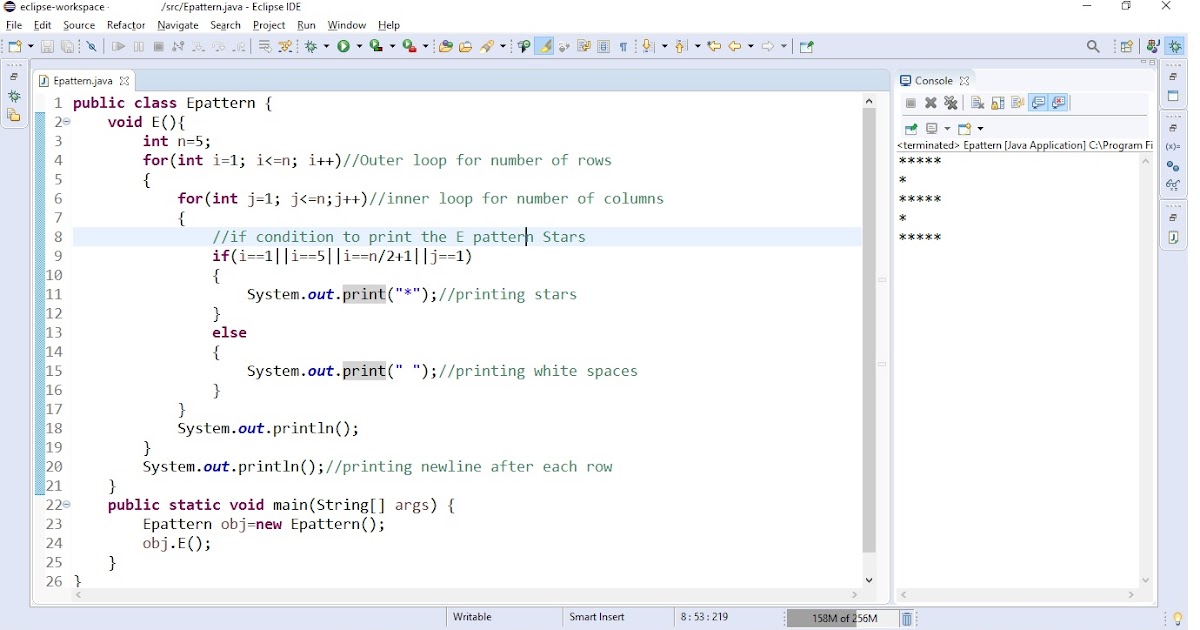Toggle Scroll Lock in the Console
Image resolution: width=1200 pixels, height=630 pixels.
[x=998, y=102]
